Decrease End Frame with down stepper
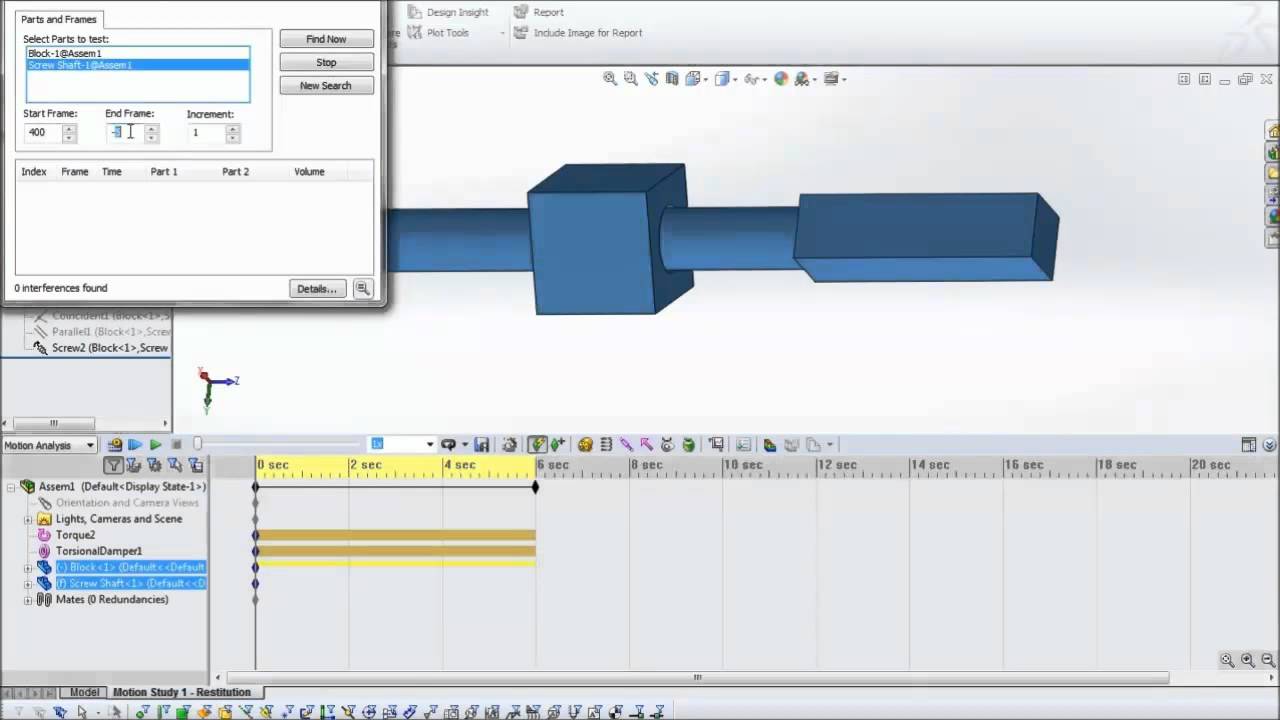1280x720 pixels. tap(151, 137)
